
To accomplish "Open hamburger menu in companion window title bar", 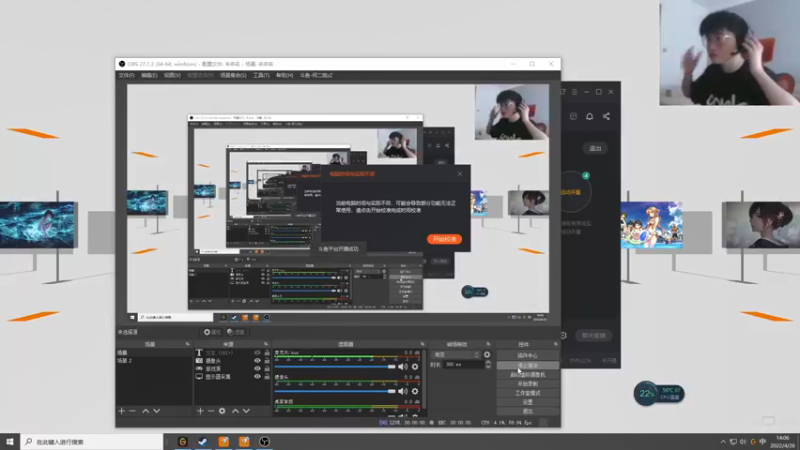I will point(574,92).
